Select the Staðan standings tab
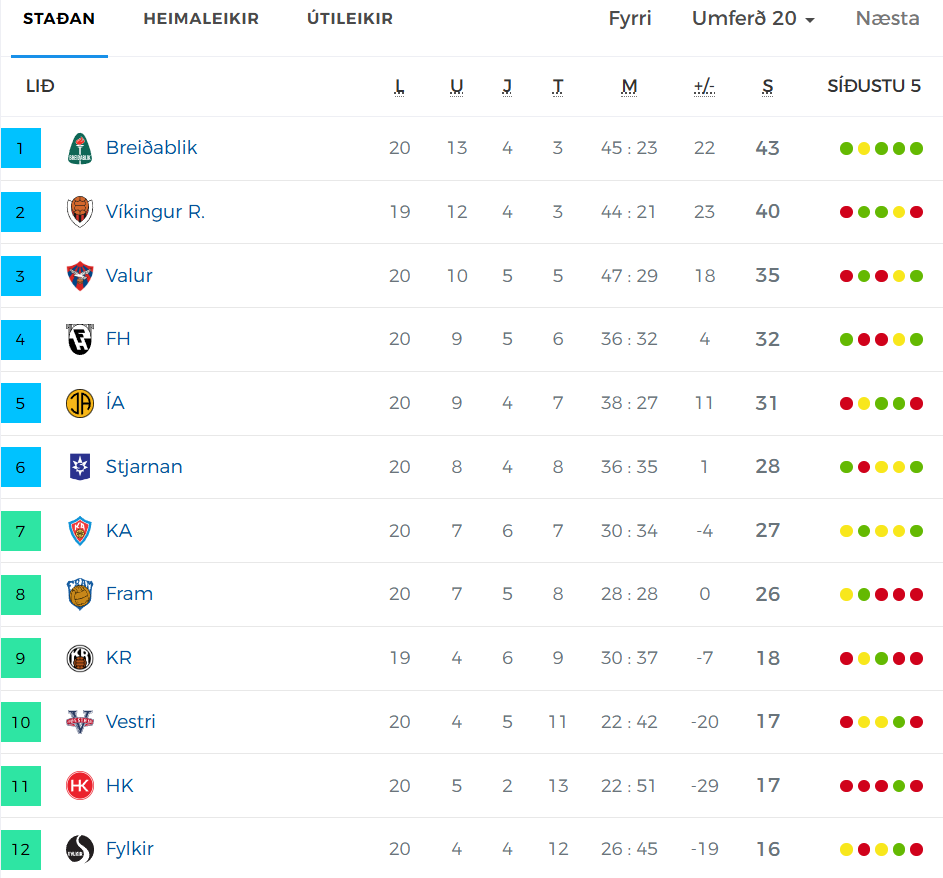Screen dimensions: 943x878 [59, 19]
